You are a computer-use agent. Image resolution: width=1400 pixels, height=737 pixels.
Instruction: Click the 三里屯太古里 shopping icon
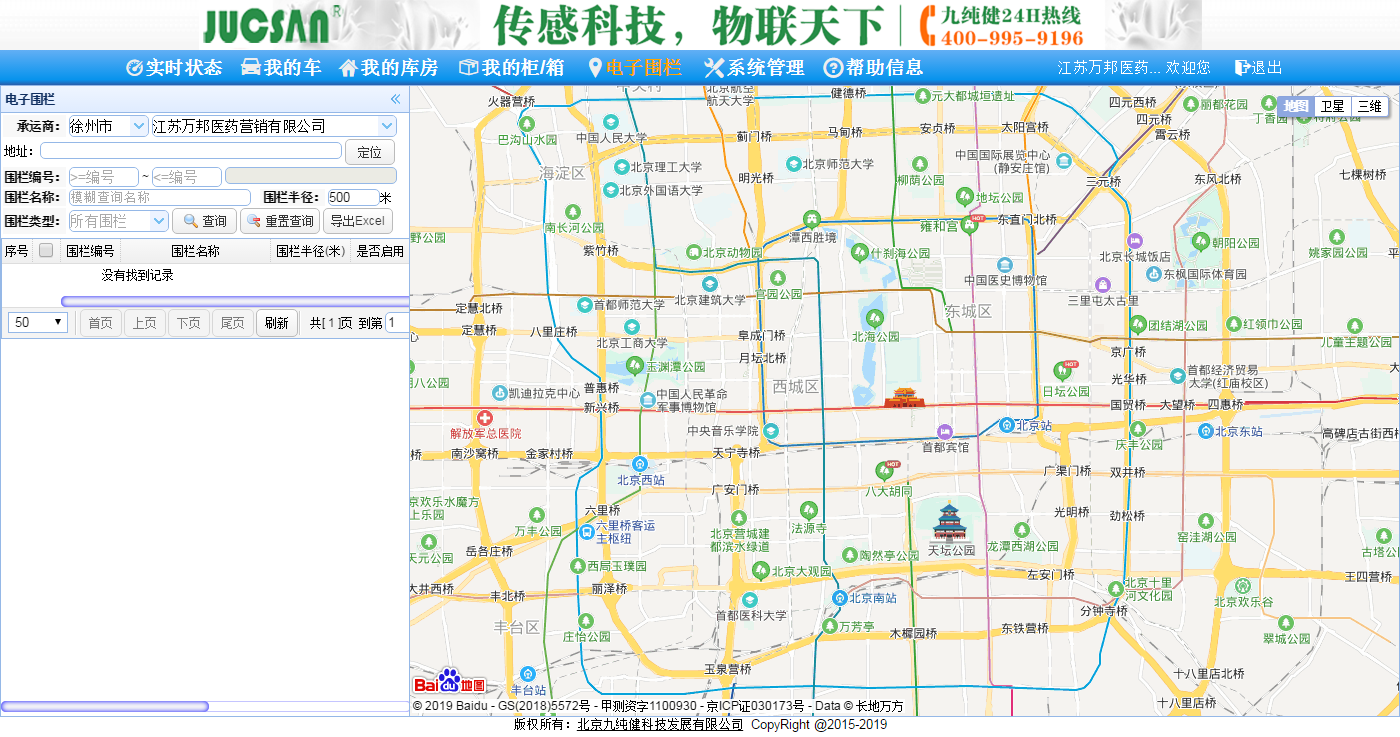[x=1103, y=285]
